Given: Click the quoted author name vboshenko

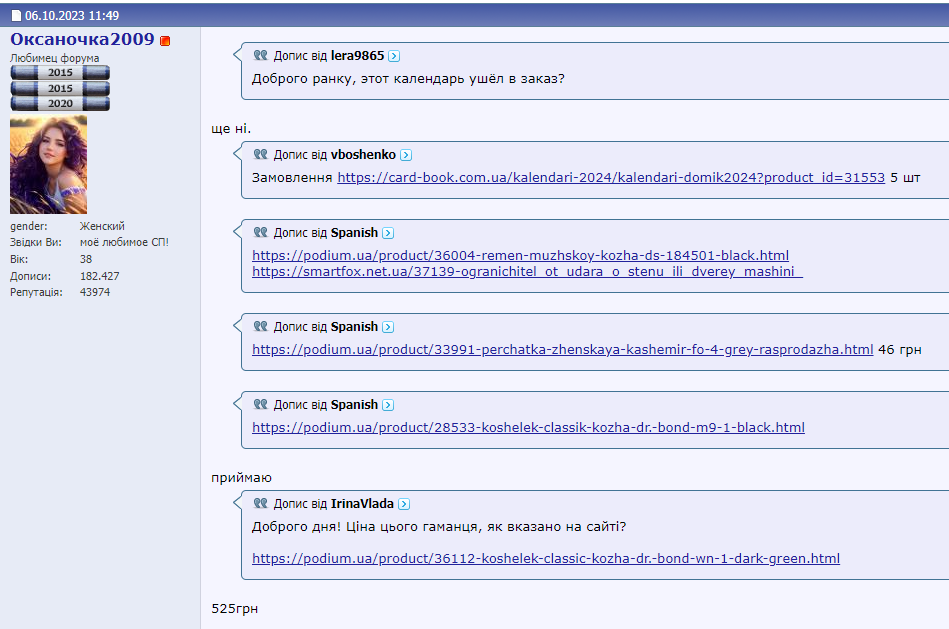Looking at the screenshot, I should [x=363, y=154].
